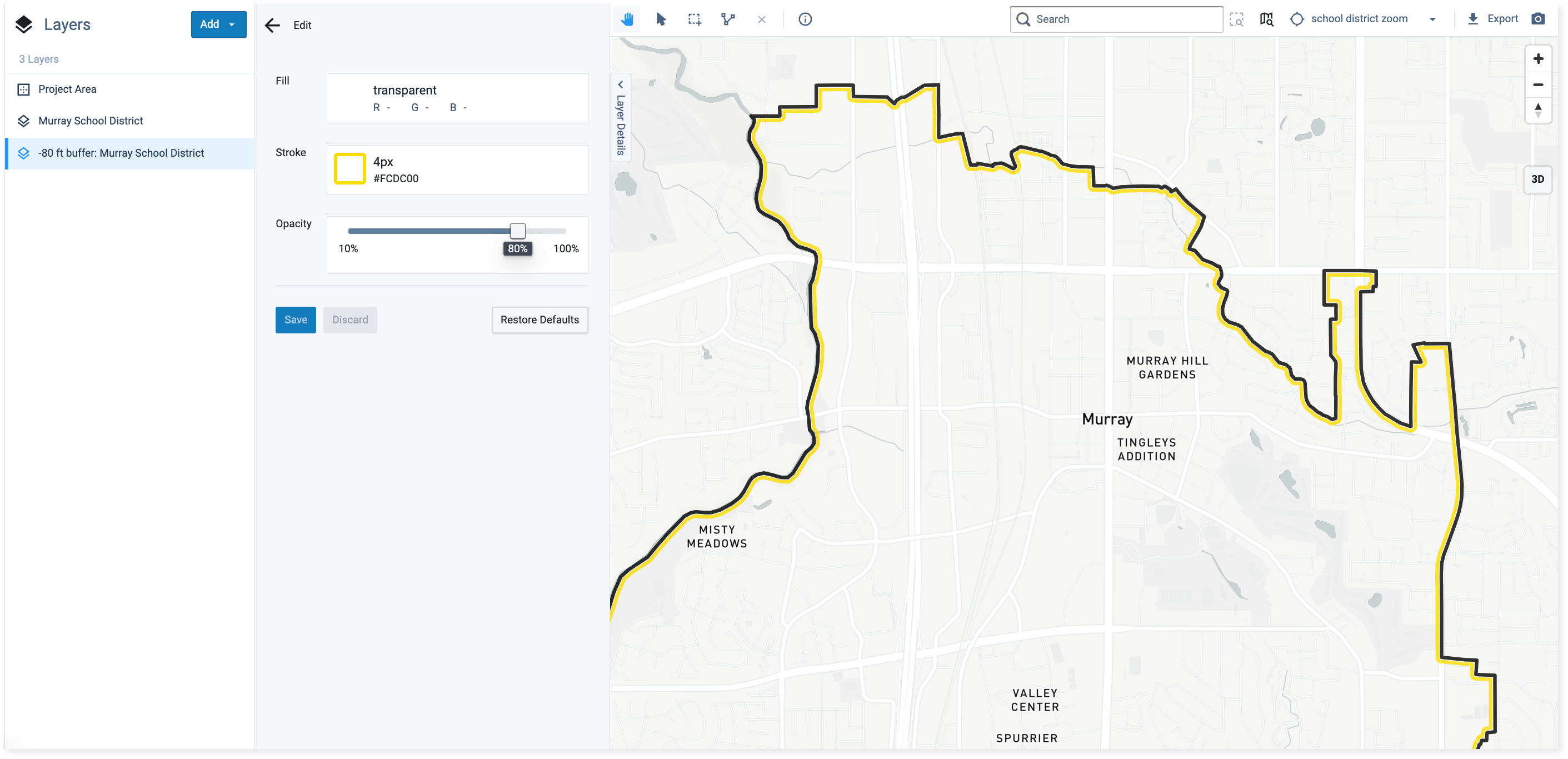Click the Project Area layer icon
The height and width of the screenshot is (759, 1568).
coord(24,89)
